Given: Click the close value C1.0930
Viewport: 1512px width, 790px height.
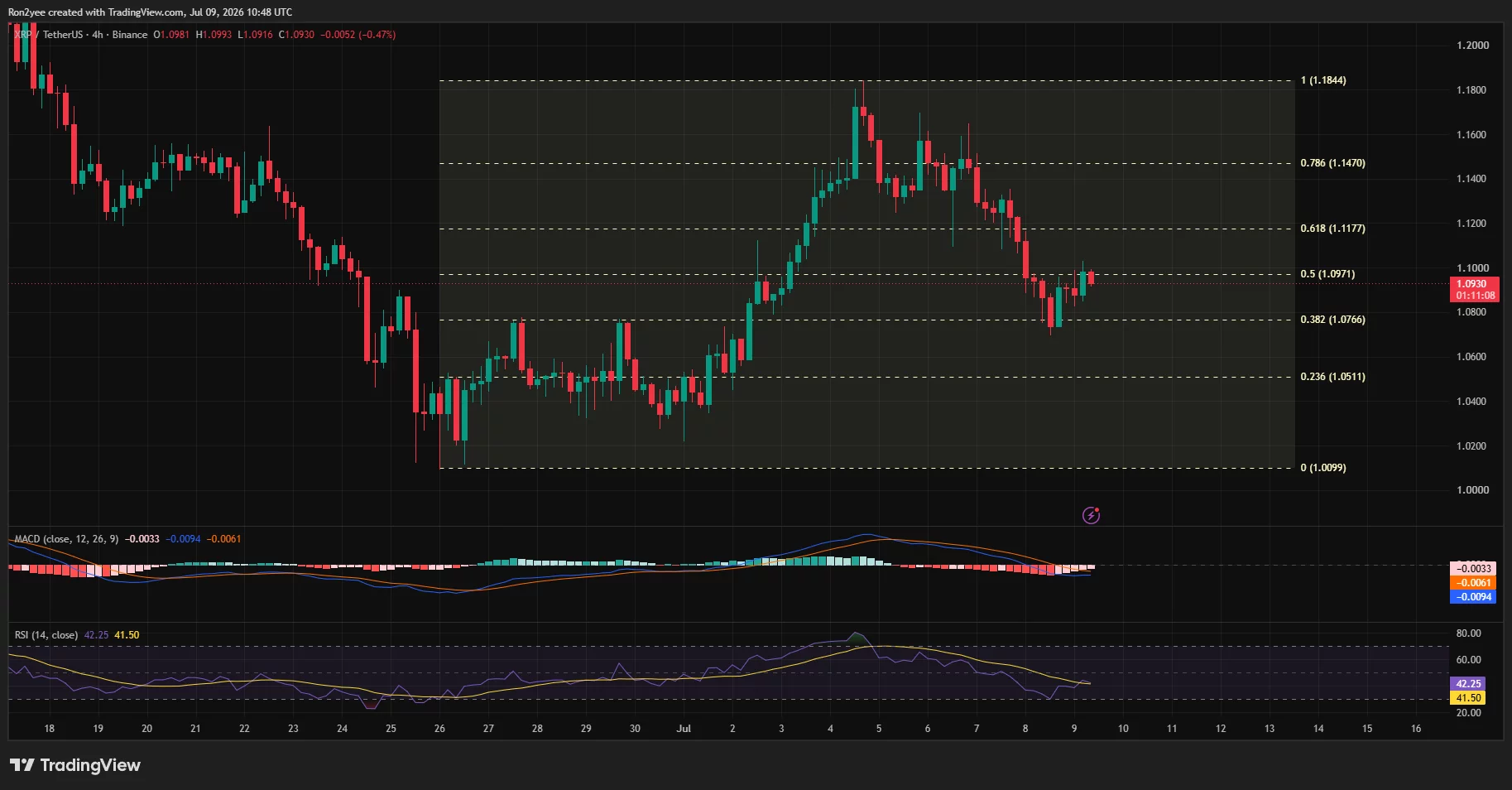Looking at the screenshot, I should pyautogui.click(x=296, y=35).
